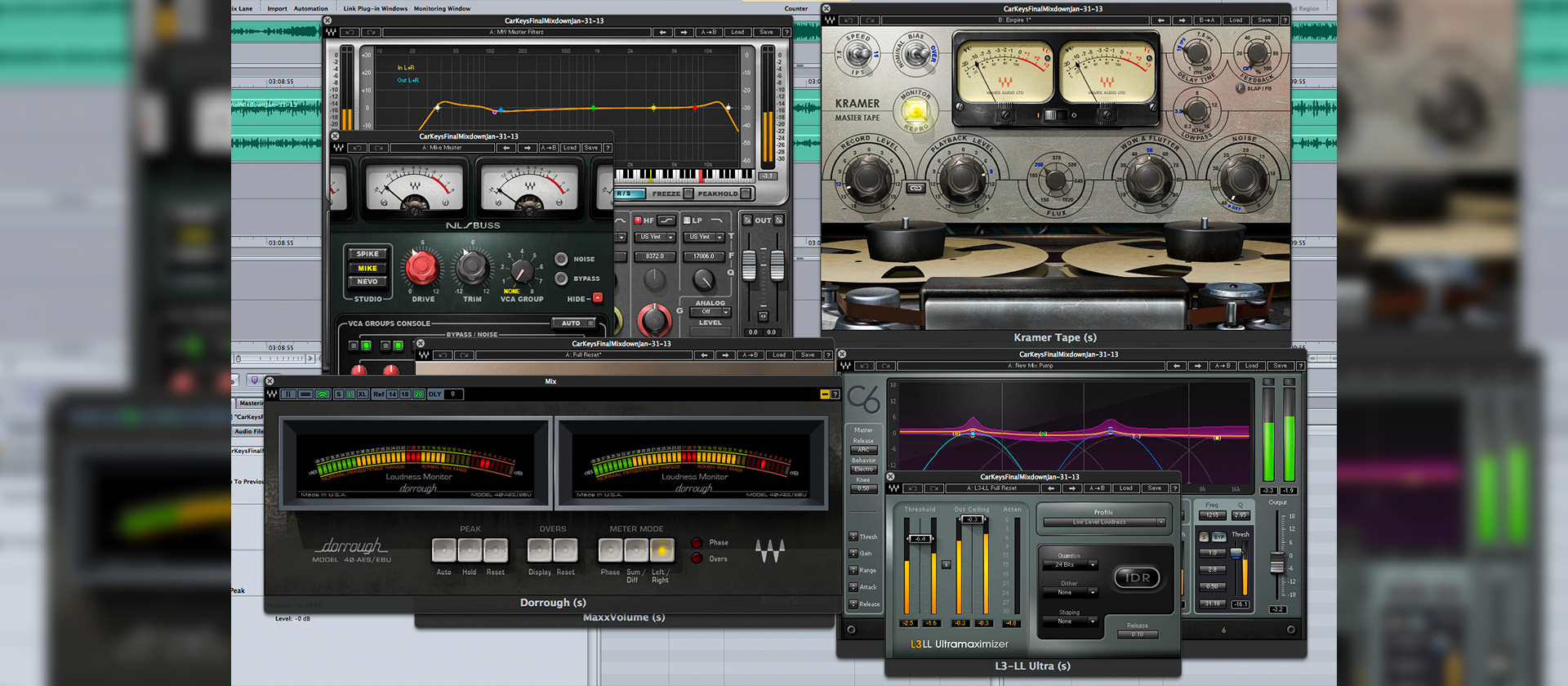Toggle the LP band enable button

[687, 220]
